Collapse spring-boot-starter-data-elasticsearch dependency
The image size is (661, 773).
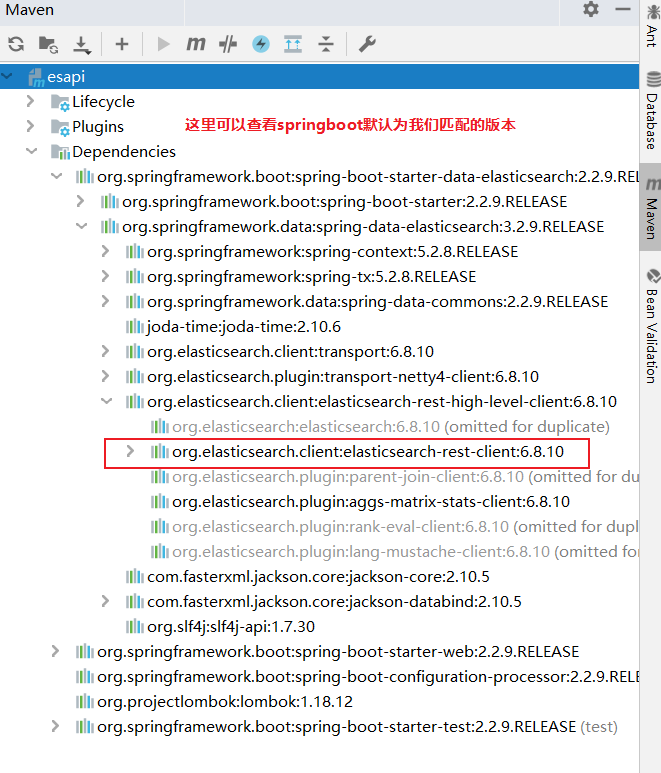pyautogui.click(x=57, y=176)
